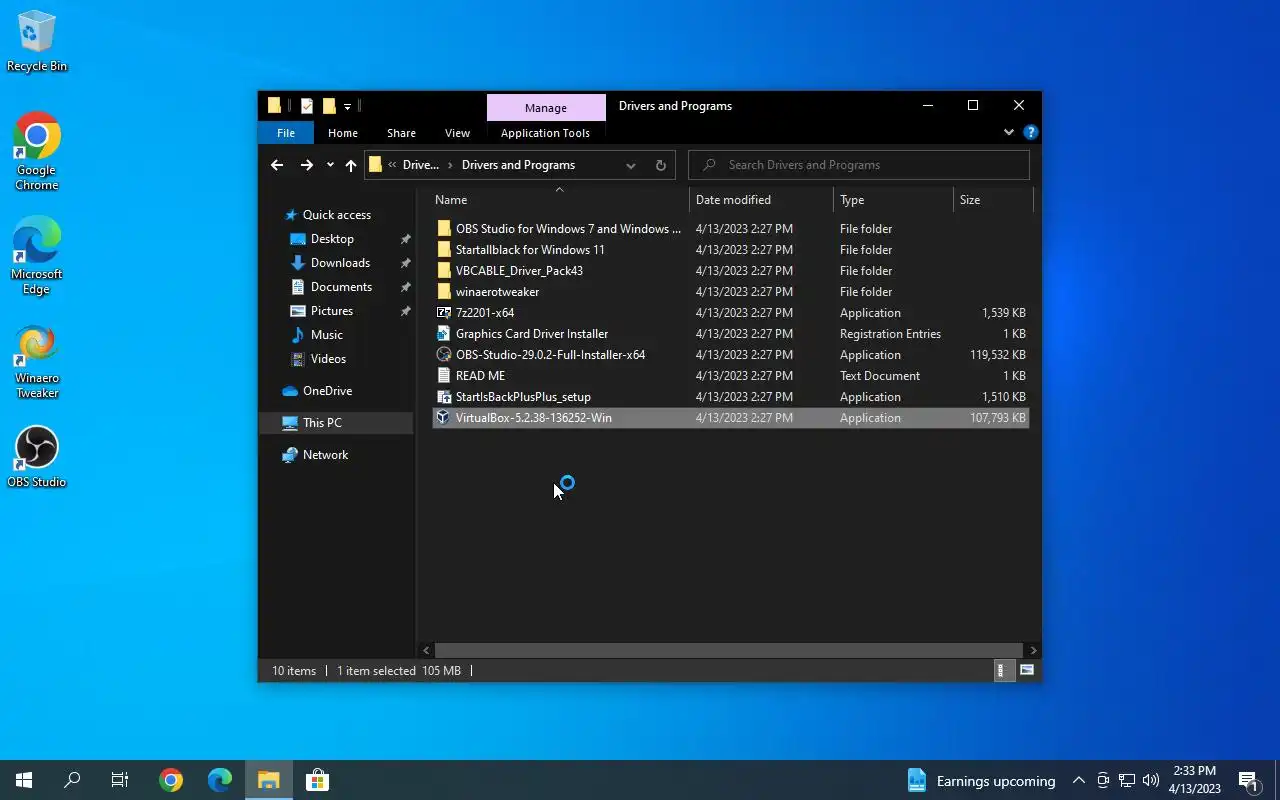
Task: Click the file list scroll right arrow
Action: click(1033, 650)
